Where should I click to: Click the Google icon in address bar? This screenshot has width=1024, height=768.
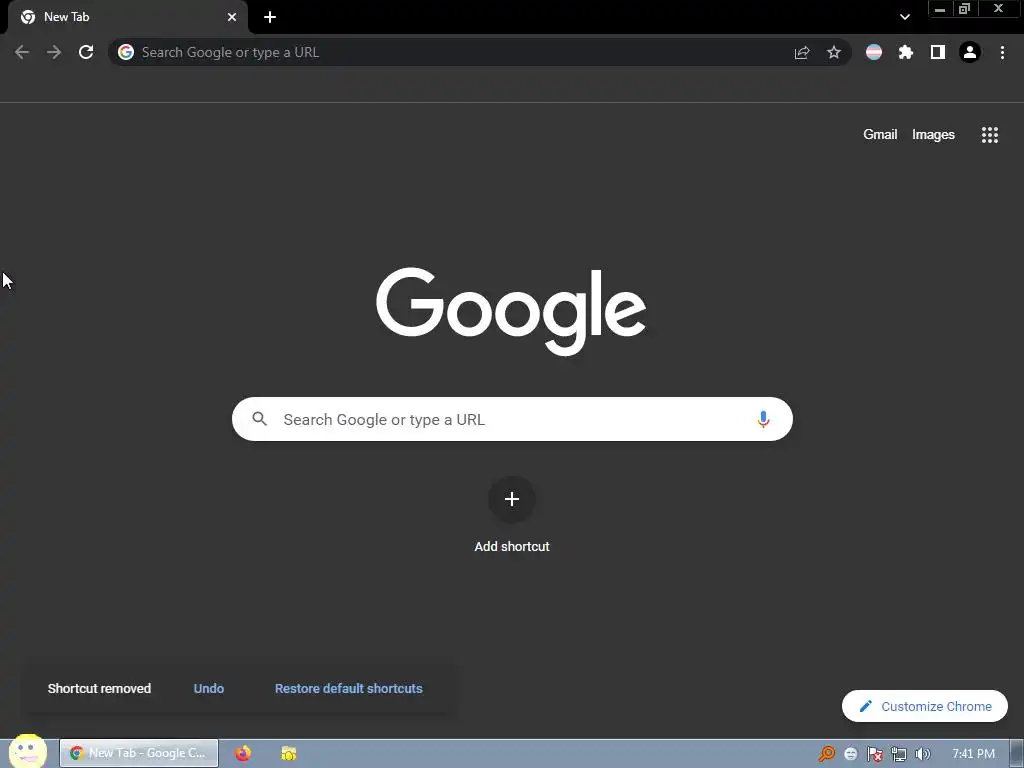(x=126, y=52)
